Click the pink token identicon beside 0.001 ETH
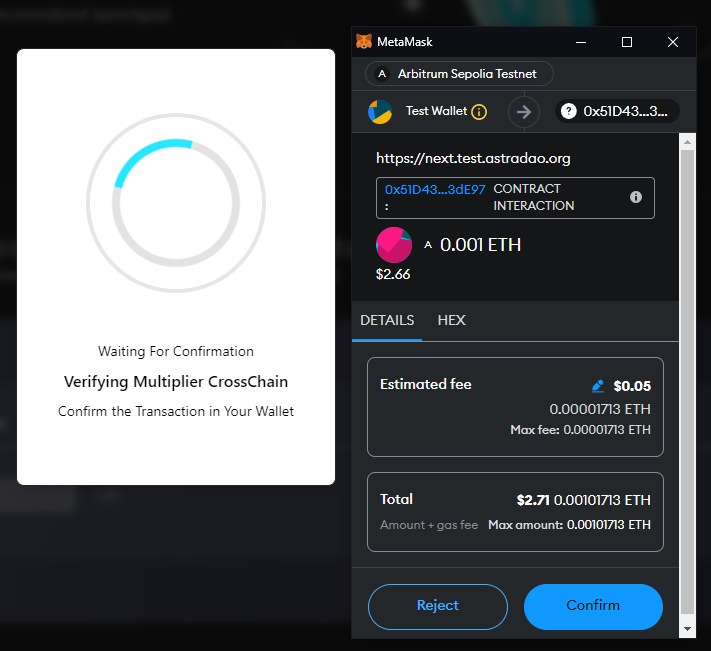 pyautogui.click(x=394, y=245)
